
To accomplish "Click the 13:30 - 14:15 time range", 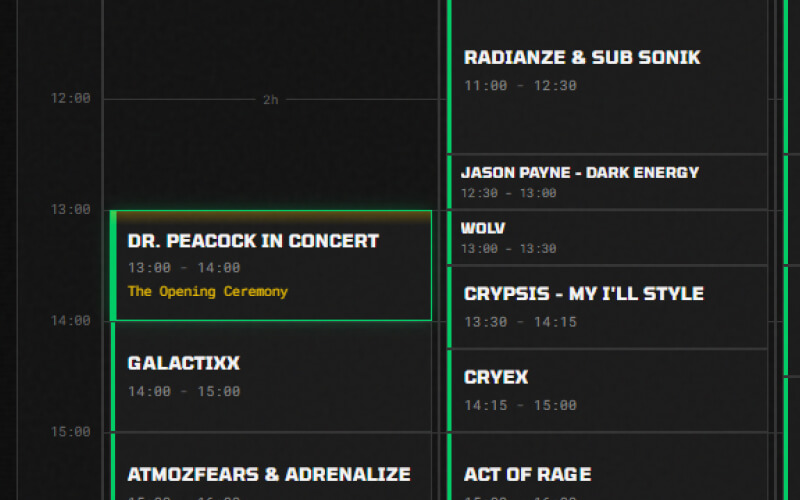I will pyautogui.click(x=520, y=322).
